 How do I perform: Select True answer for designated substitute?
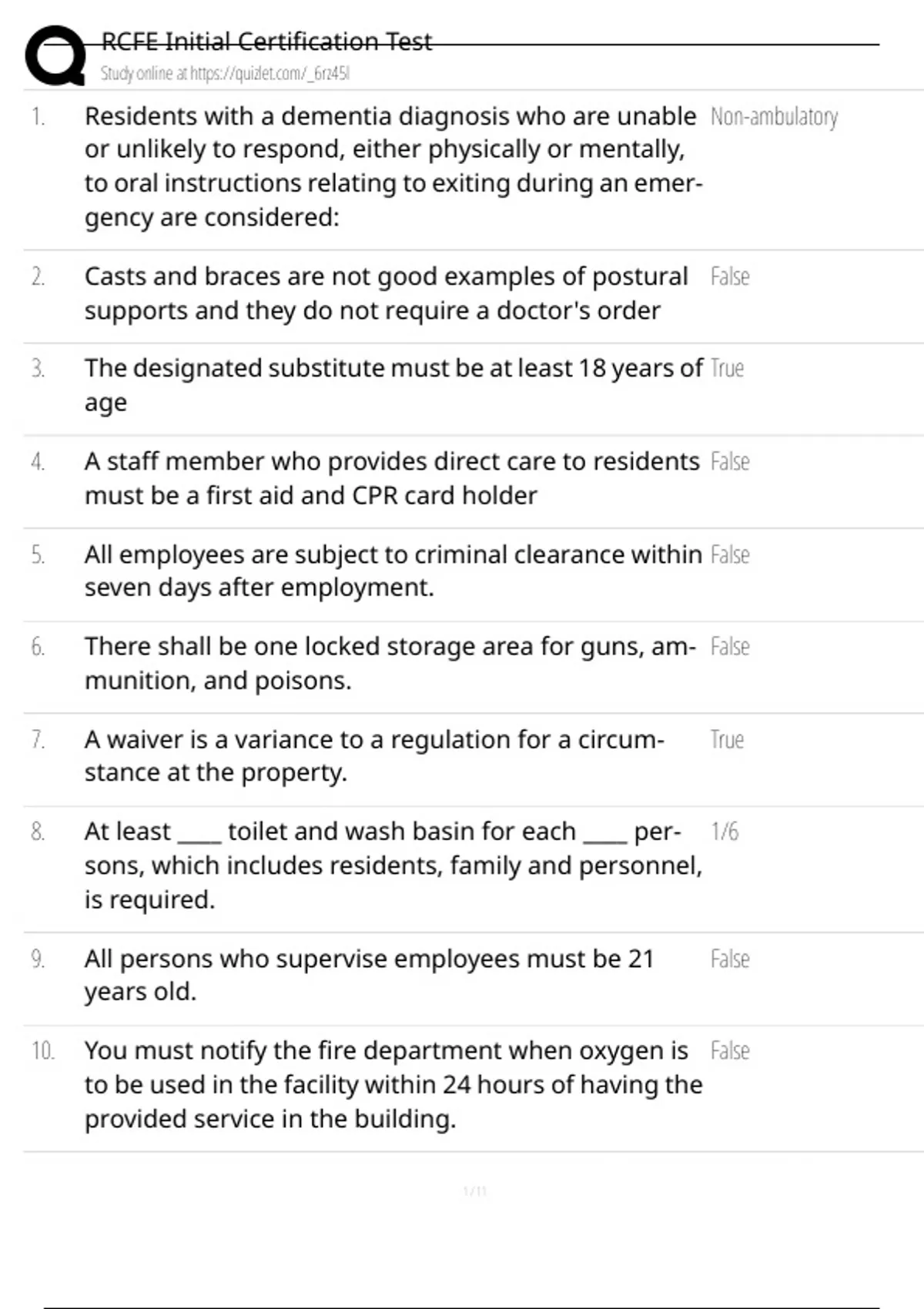[x=727, y=369]
